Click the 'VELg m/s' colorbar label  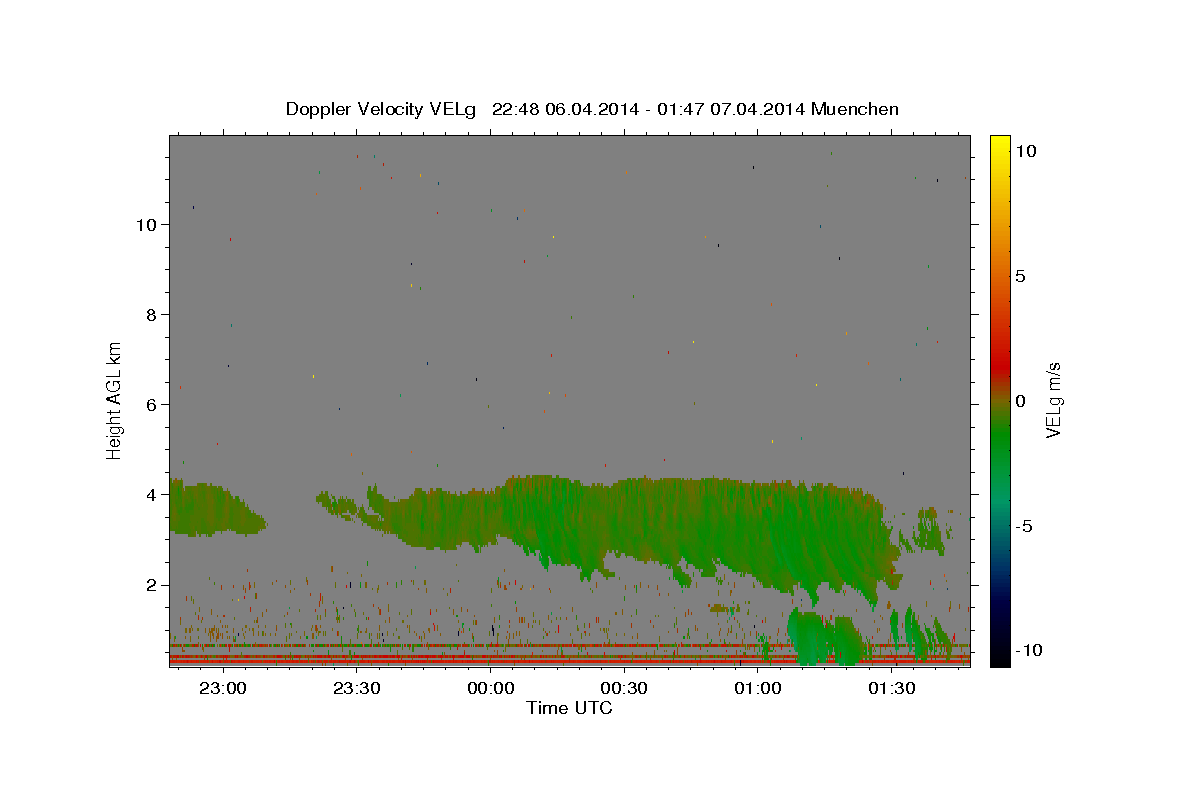(1053, 400)
